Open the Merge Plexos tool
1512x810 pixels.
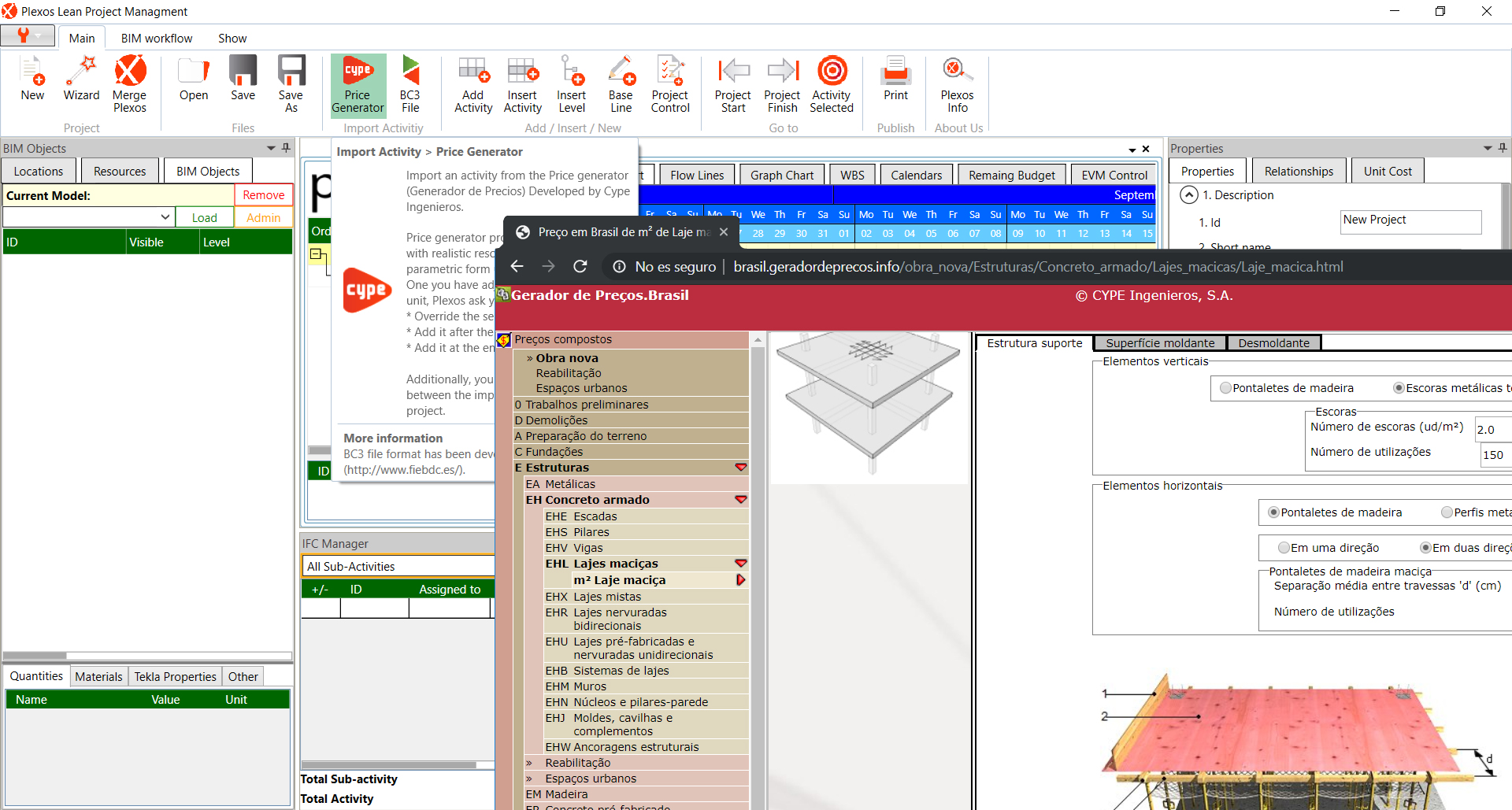(x=130, y=84)
